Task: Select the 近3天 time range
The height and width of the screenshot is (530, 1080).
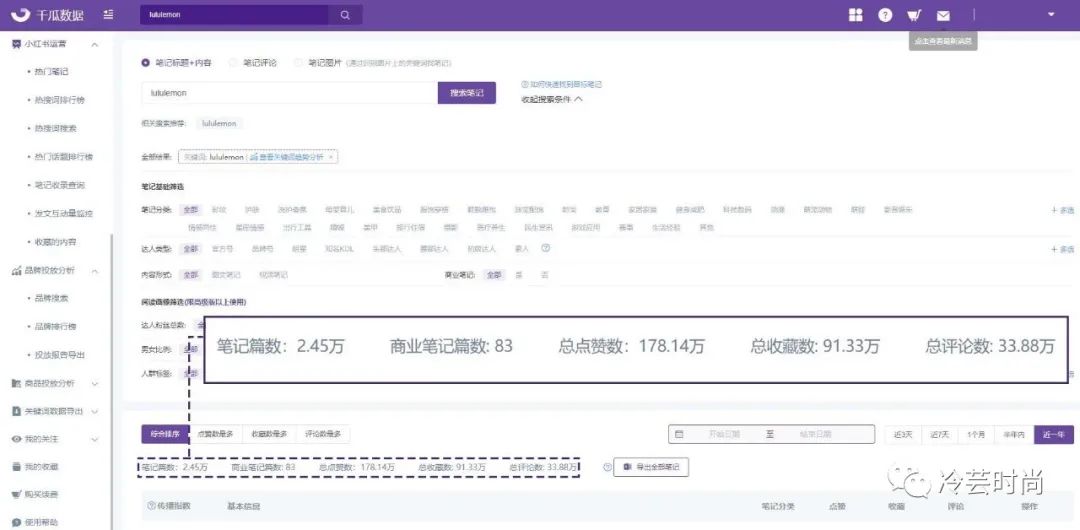Action: point(904,435)
